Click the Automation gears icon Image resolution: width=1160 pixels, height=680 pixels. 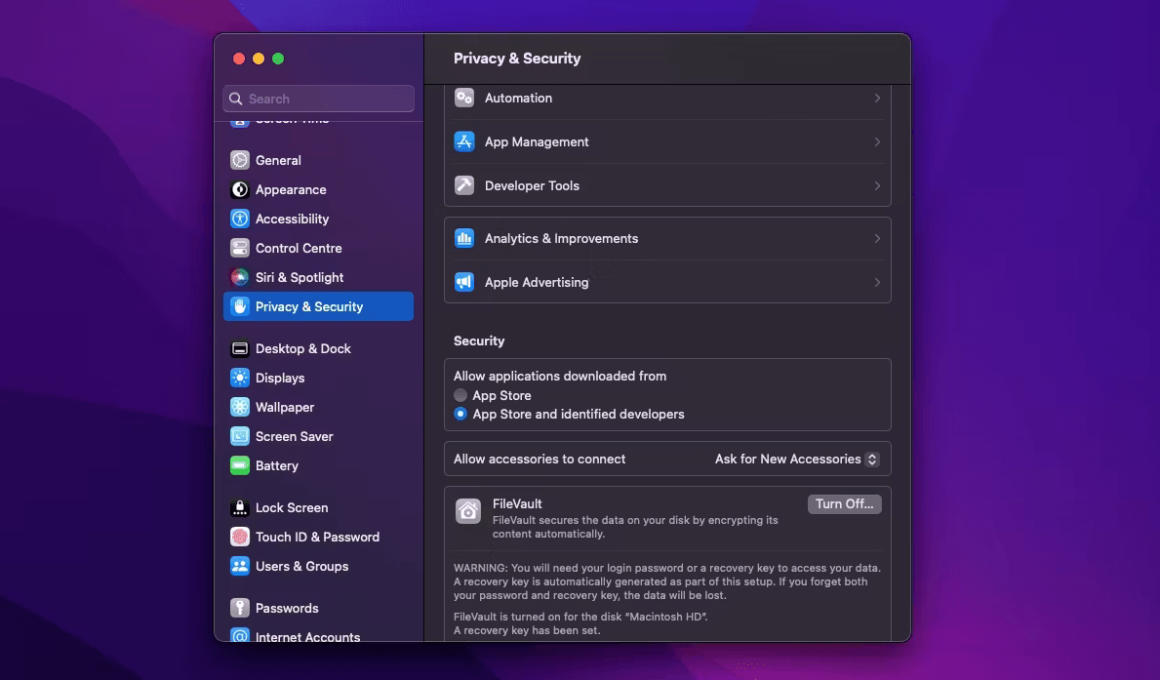click(464, 98)
